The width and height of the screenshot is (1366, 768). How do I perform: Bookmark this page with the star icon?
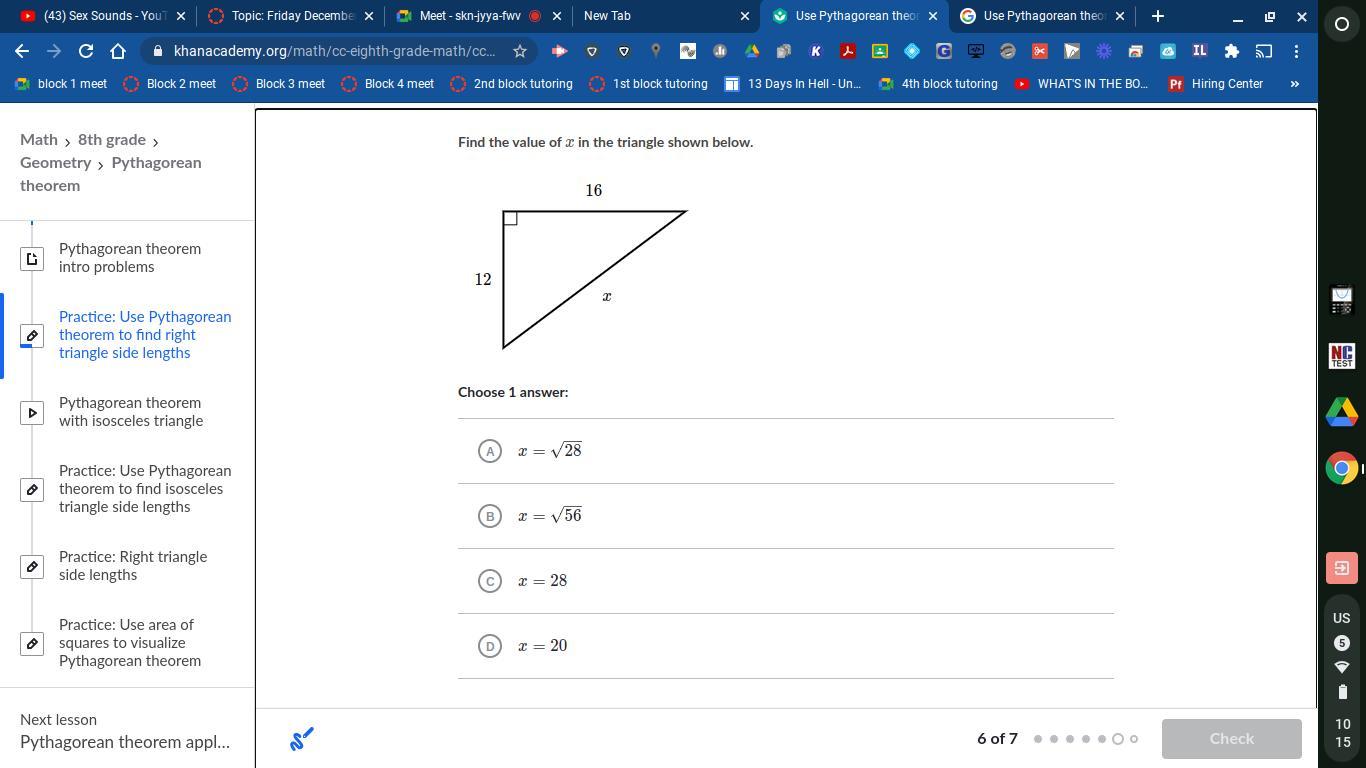520,51
